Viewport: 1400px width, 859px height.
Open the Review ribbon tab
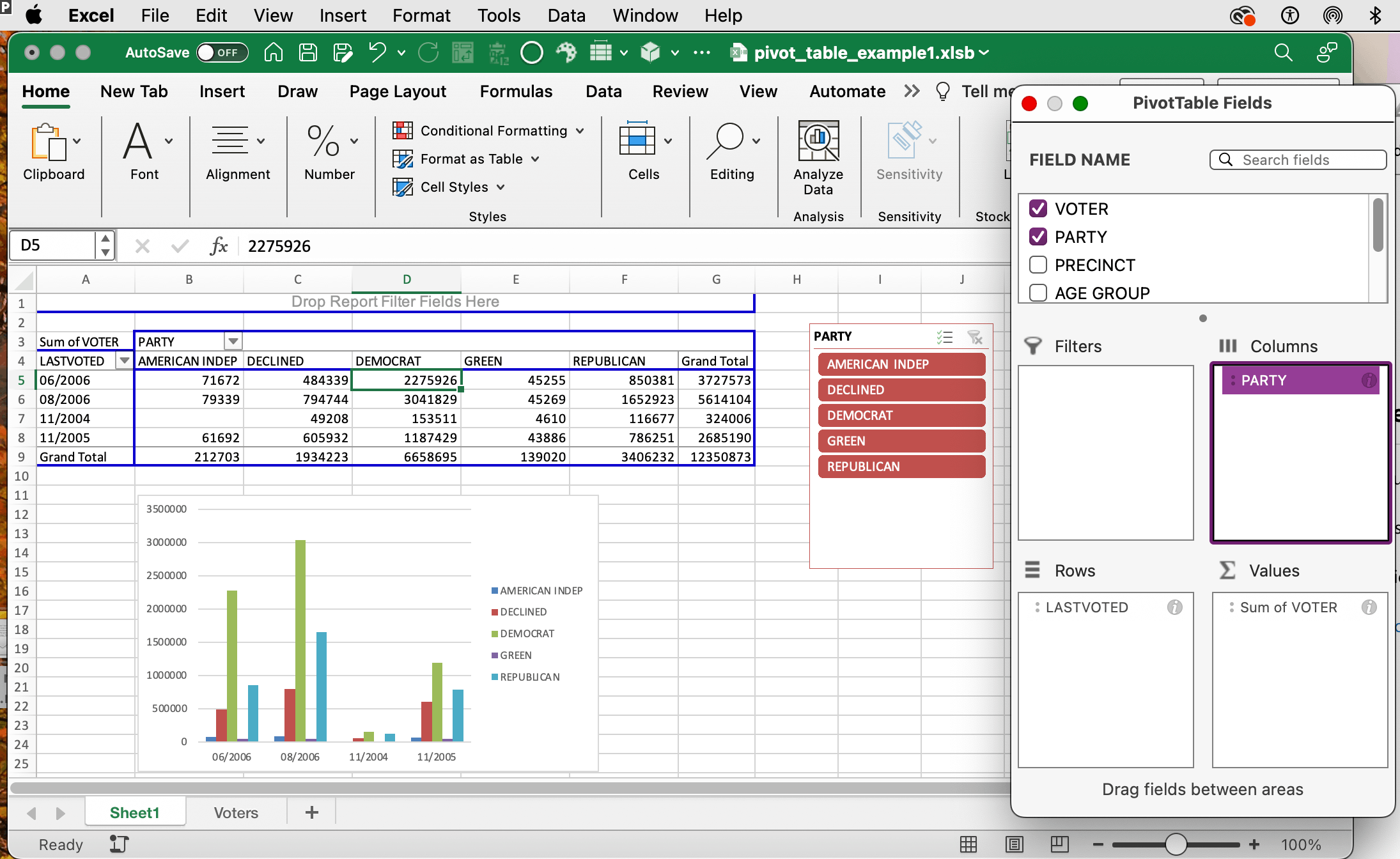[x=680, y=91]
